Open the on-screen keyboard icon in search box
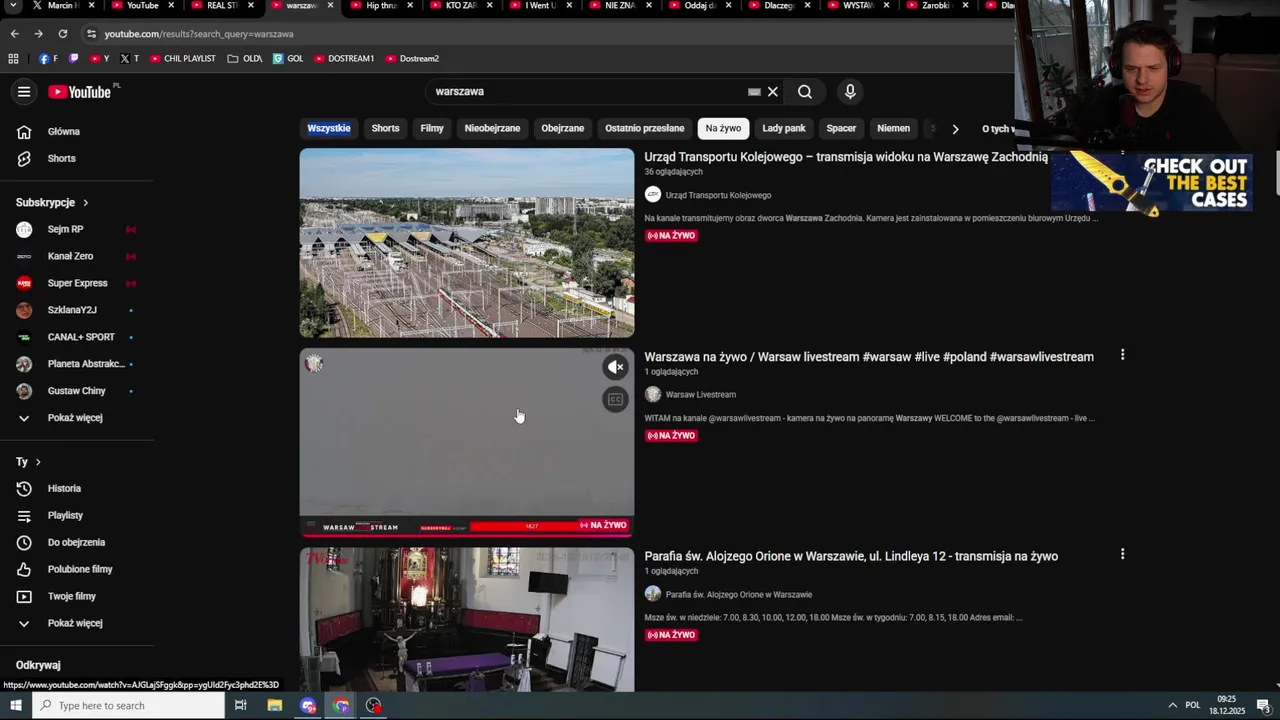Screen dimensions: 1280x720 pyautogui.click(x=754, y=92)
